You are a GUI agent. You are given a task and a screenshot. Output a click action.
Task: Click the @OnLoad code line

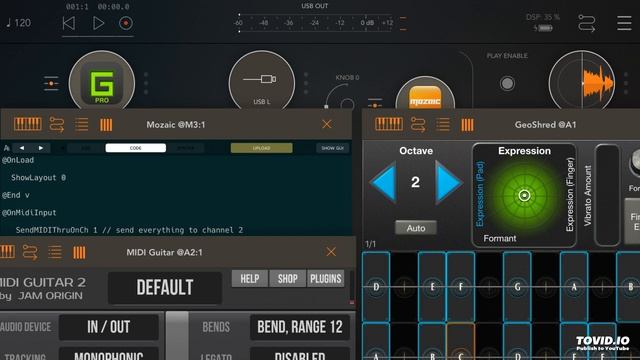[x=18, y=160]
